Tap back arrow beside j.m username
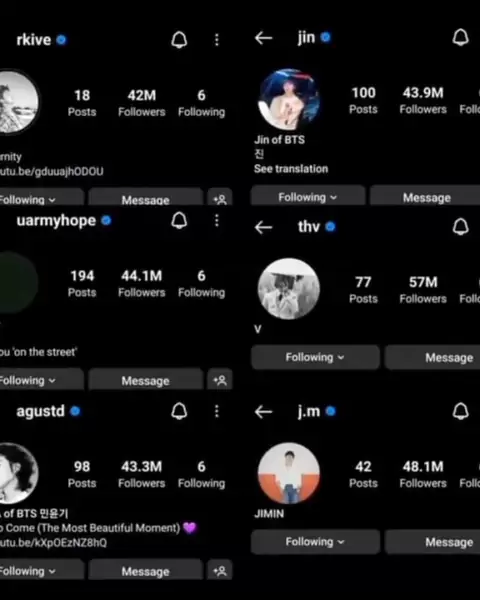480x600 pixels. pyautogui.click(x=263, y=412)
